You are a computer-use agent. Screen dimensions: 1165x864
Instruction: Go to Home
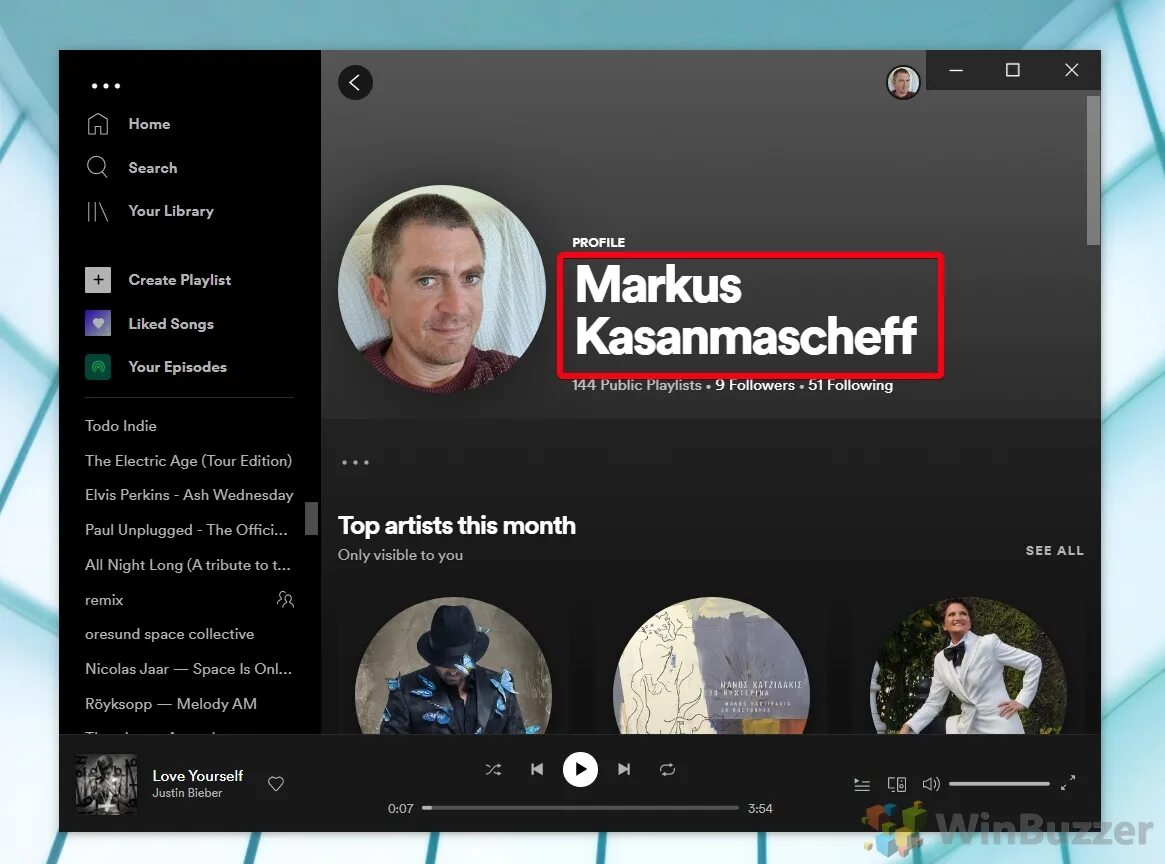coord(149,124)
